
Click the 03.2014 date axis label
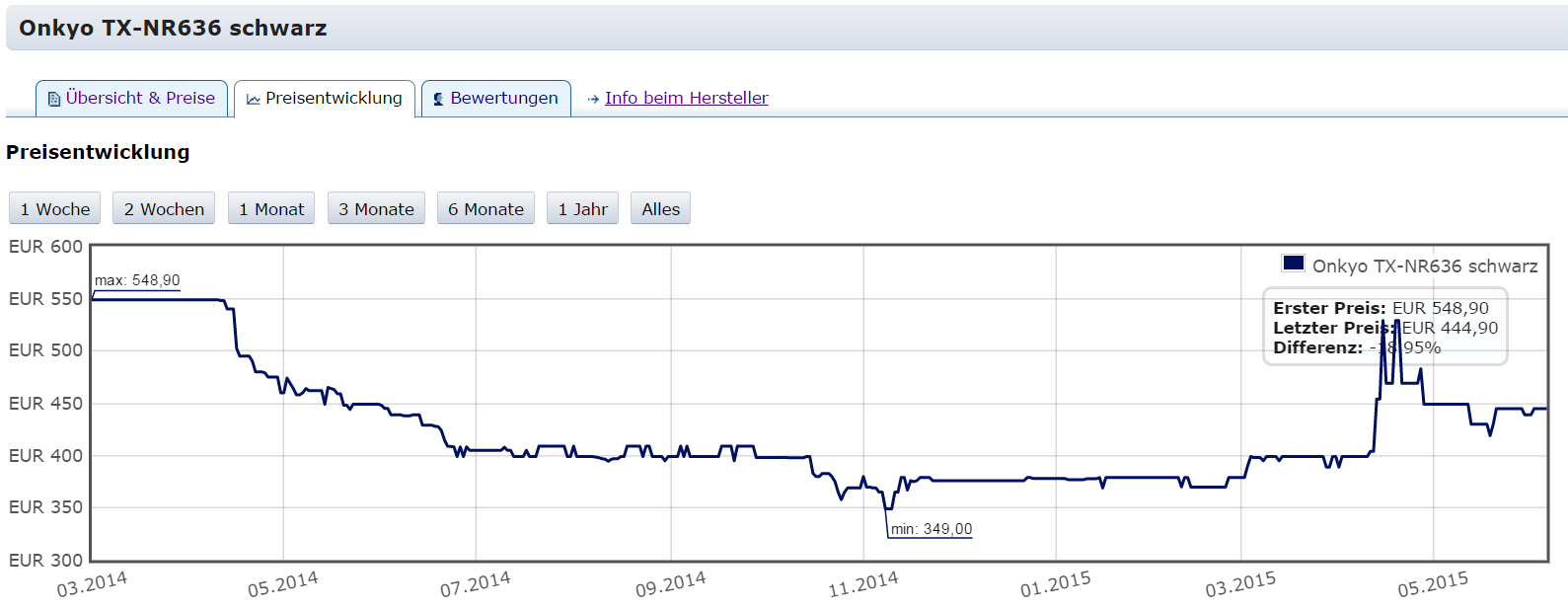(92, 584)
